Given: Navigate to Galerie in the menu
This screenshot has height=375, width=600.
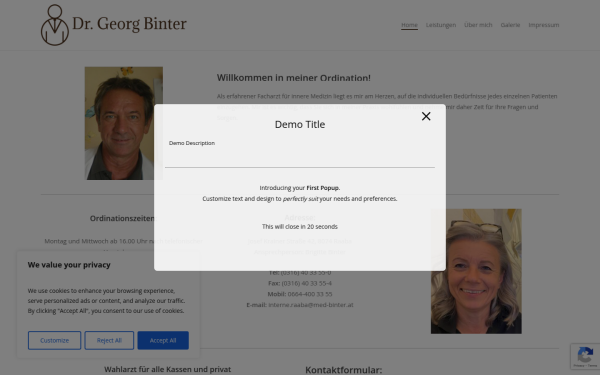Looking at the screenshot, I should click(x=510, y=25).
